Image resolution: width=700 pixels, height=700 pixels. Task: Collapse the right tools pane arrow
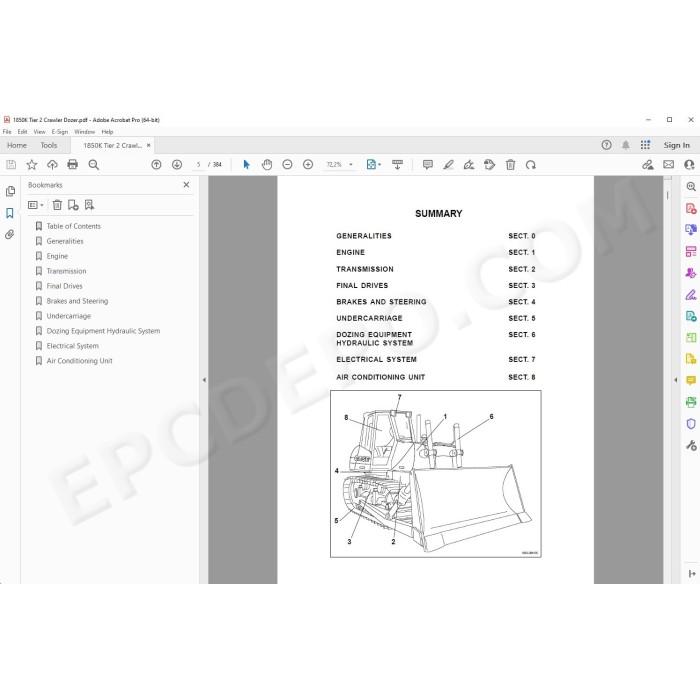point(675,380)
